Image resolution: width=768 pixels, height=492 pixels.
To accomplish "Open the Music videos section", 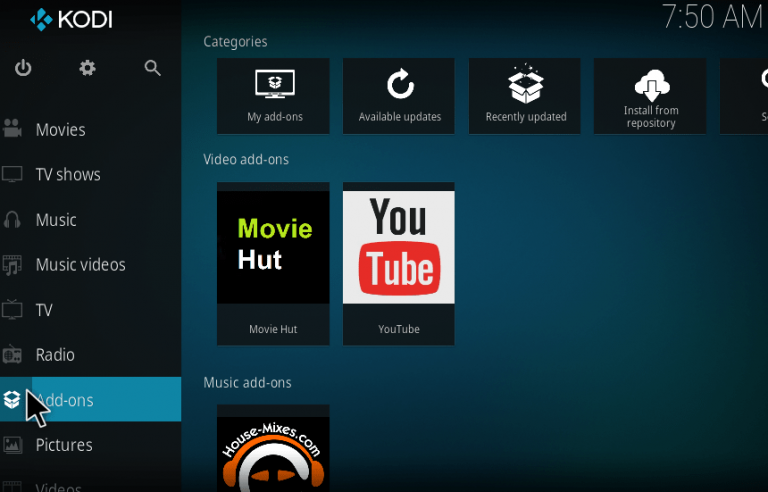I will pos(91,265).
